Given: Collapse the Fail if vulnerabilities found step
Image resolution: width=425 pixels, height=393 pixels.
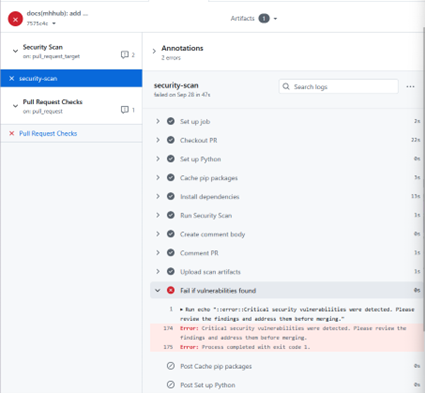Looking at the screenshot, I should pyautogui.click(x=158, y=290).
